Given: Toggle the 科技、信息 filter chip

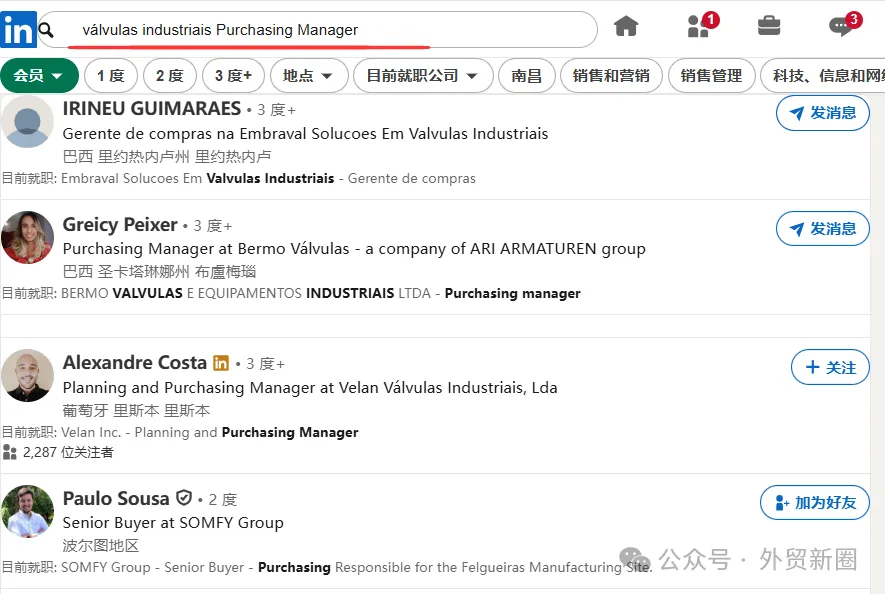Looking at the screenshot, I should coord(823,76).
